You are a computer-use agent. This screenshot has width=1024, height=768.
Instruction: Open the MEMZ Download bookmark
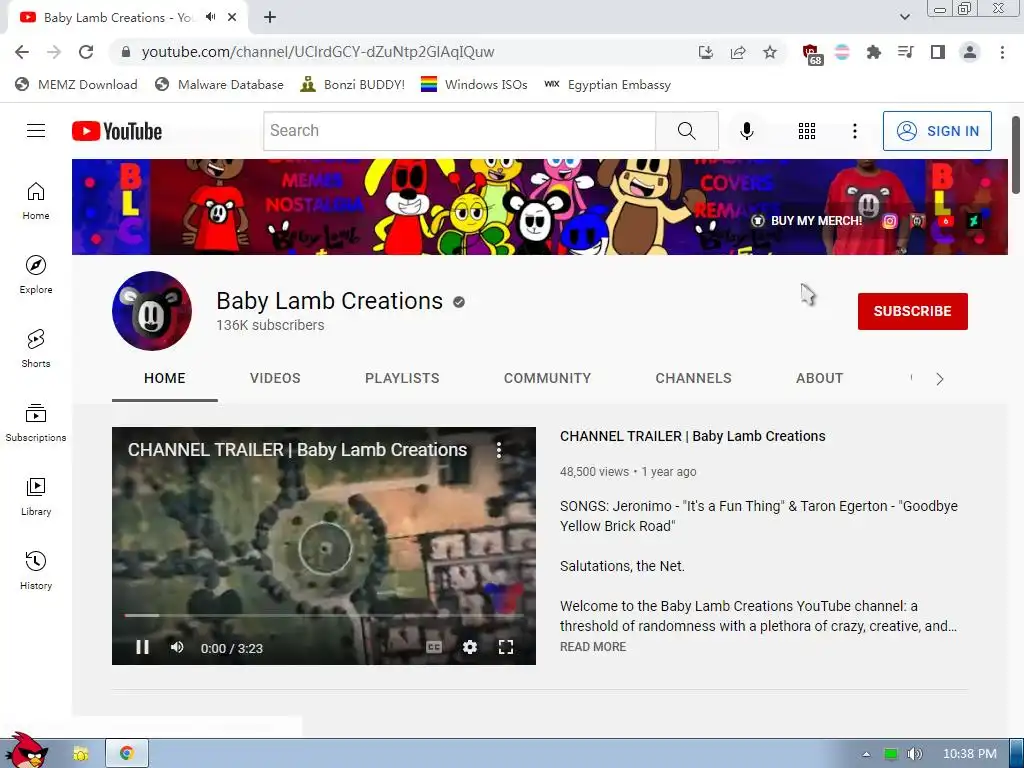(x=76, y=84)
